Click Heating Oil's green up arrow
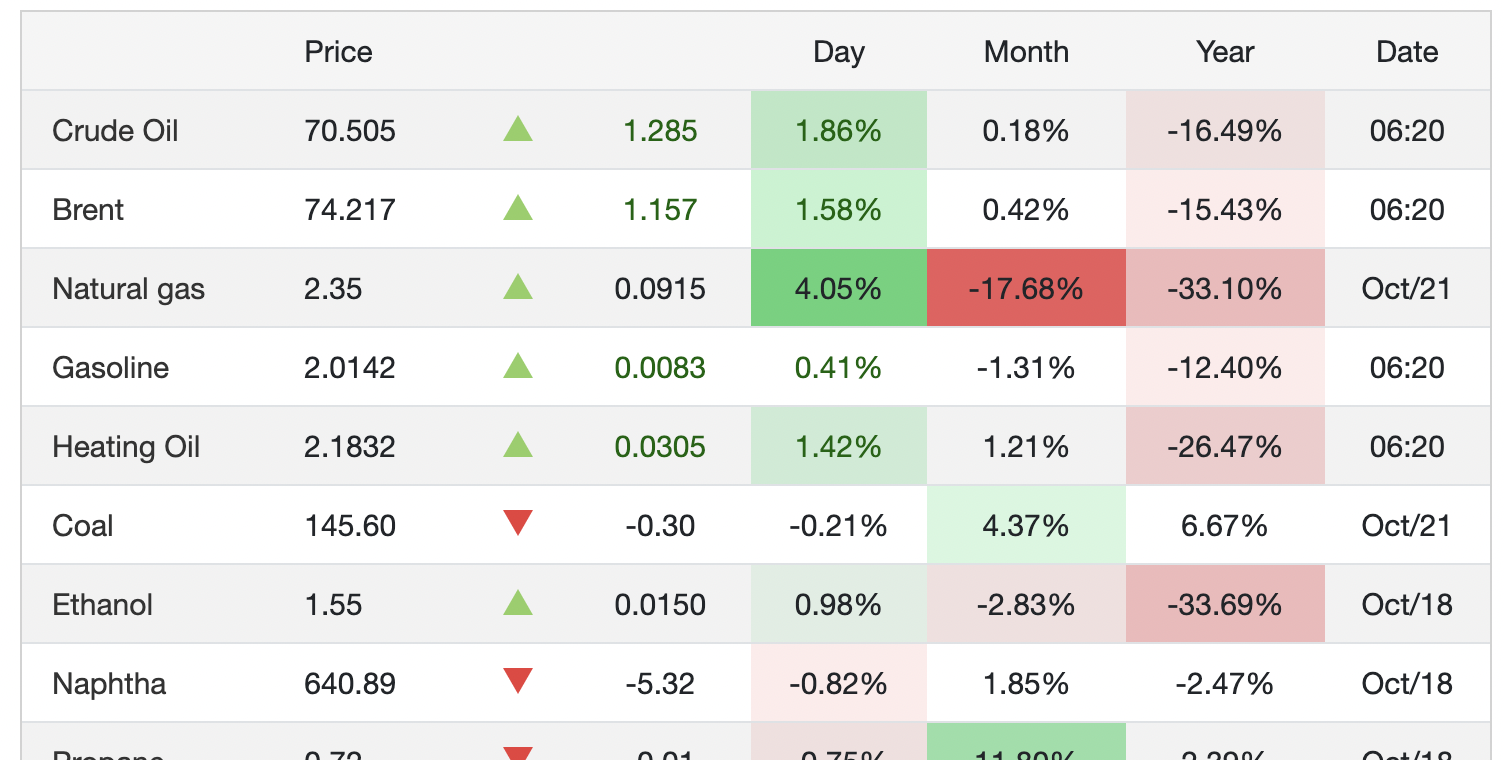This screenshot has width=1504, height=760. pyautogui.click(x=518, y=445)
